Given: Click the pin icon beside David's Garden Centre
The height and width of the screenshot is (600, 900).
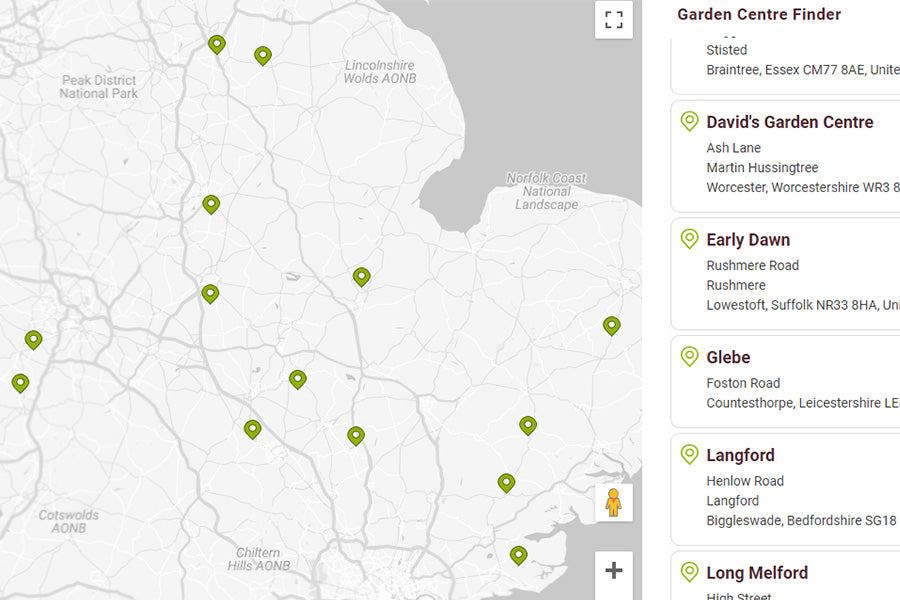Looking at the screenshot, I should [689, 122].
